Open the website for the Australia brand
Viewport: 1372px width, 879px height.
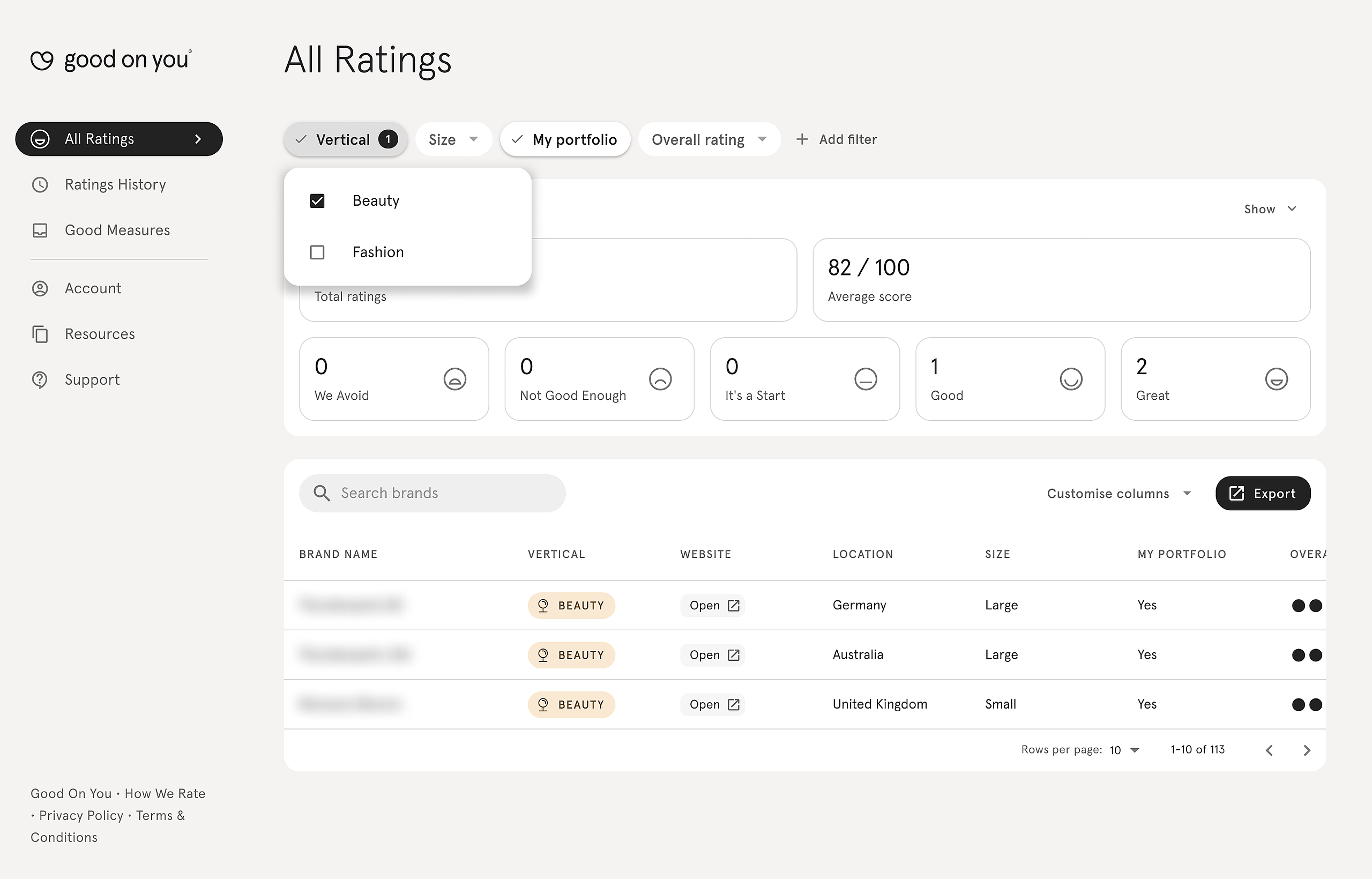[x=713, y=655]
